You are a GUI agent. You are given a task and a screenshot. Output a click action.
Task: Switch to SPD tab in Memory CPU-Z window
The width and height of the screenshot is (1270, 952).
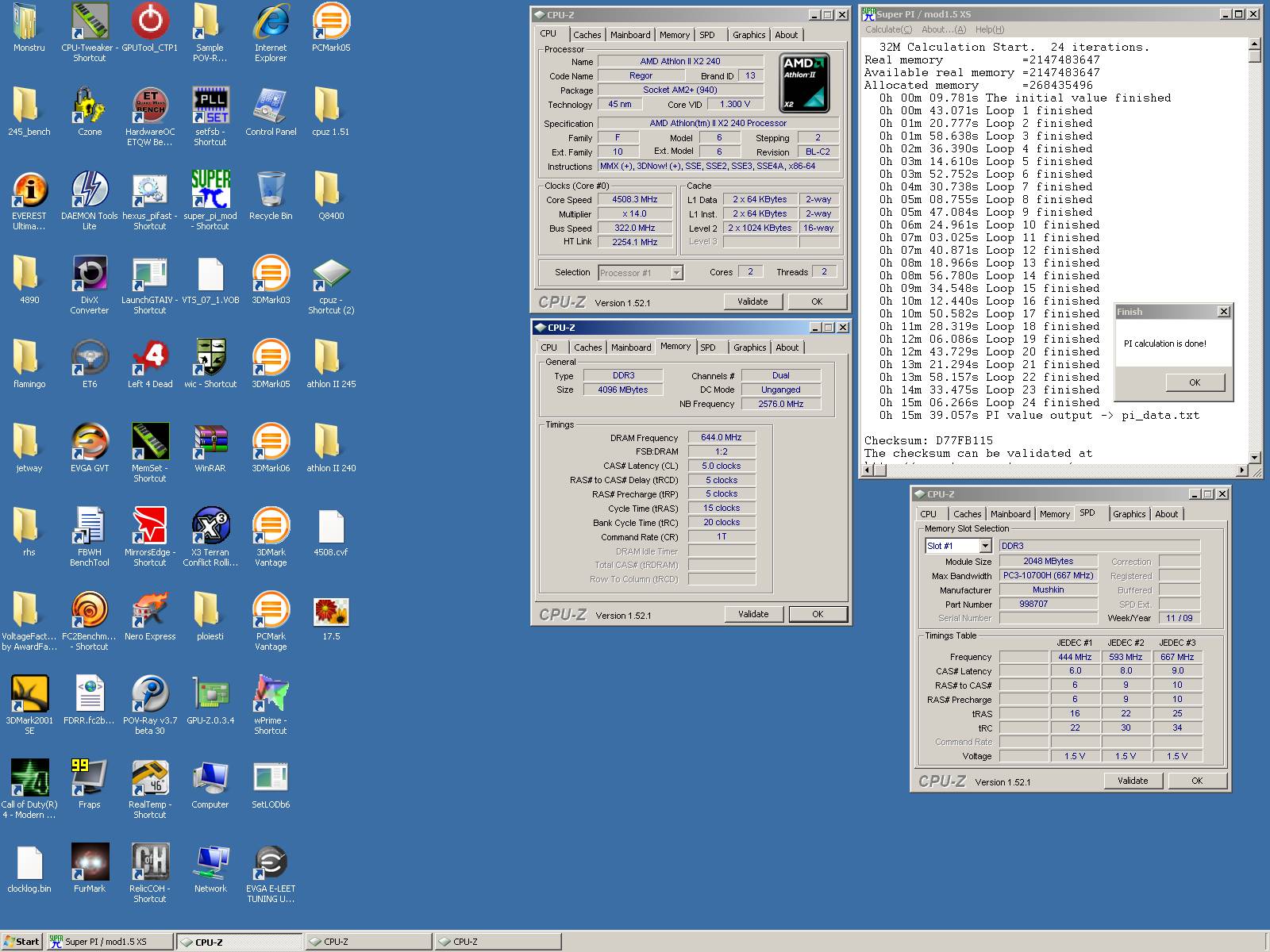coord(708,347)
